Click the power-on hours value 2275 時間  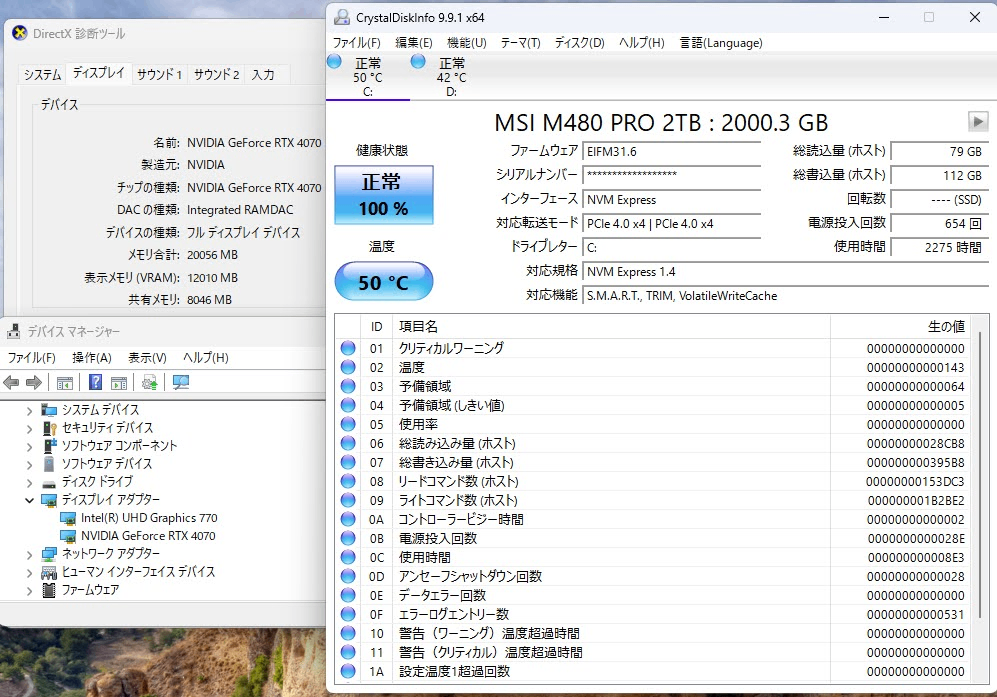click(x=940, y=247)
